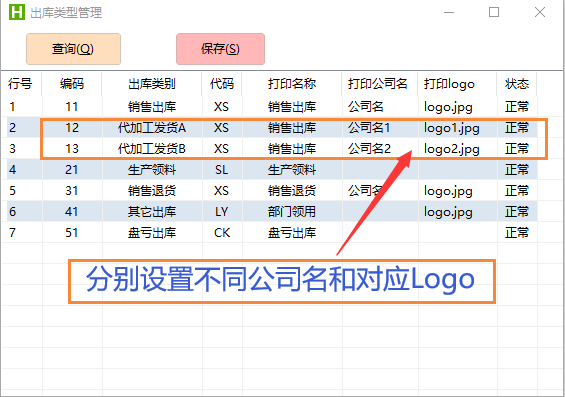Click the 查询(Q) query button
Viewport: 565px width, 397px height.
tap(73, 49)
